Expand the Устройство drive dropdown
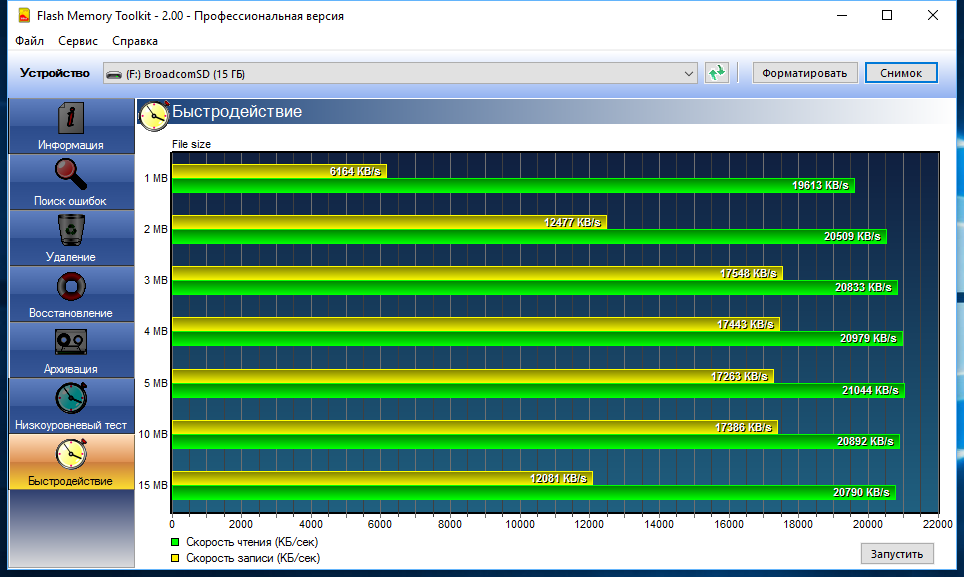The image size is (964, 577). click(688, 73)
